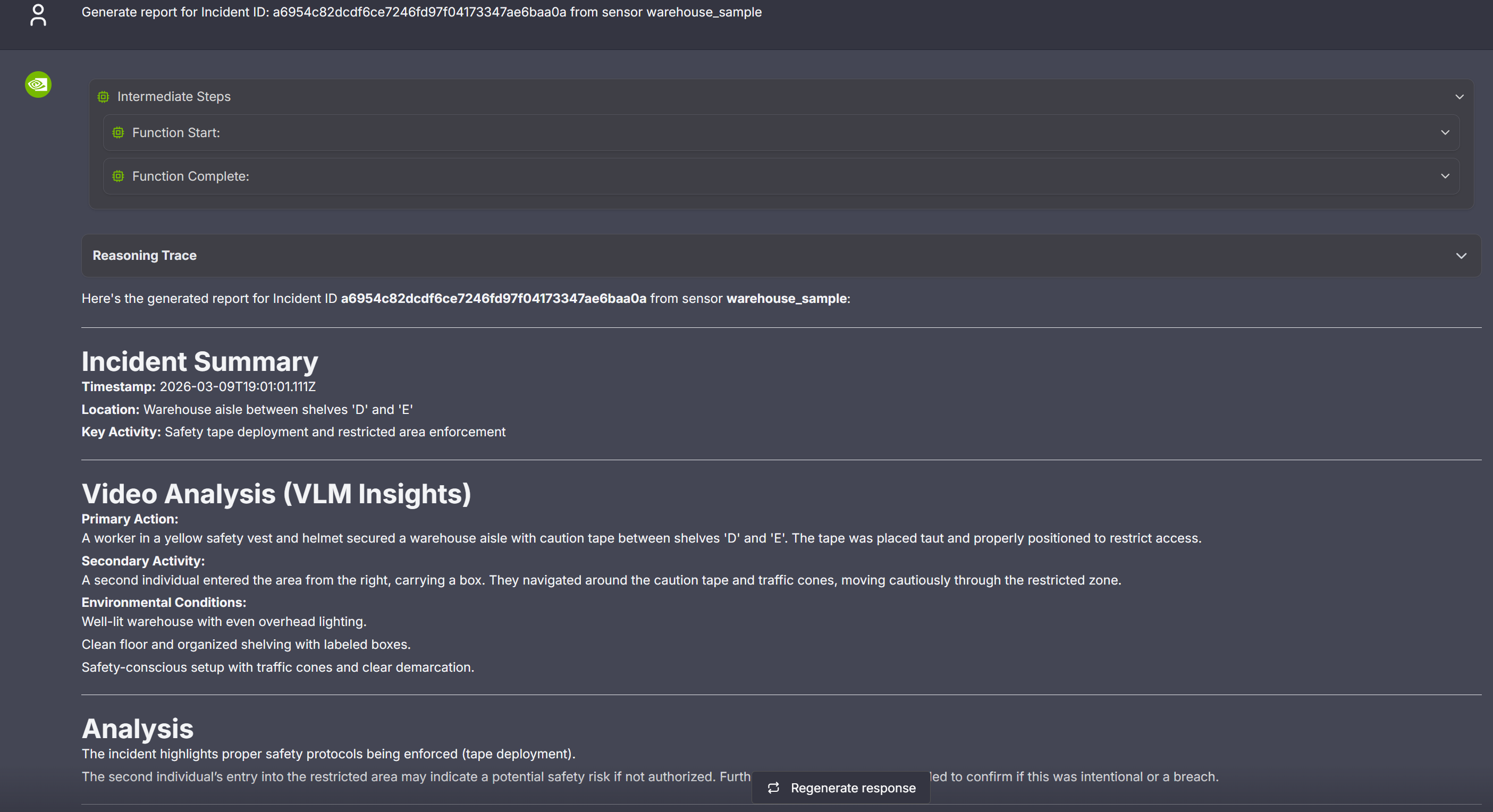Image resolution: width=1493 pixels, height=812 pixels.
Task: Click the regenerate arrows icon
Action: (x=773, y=788)
